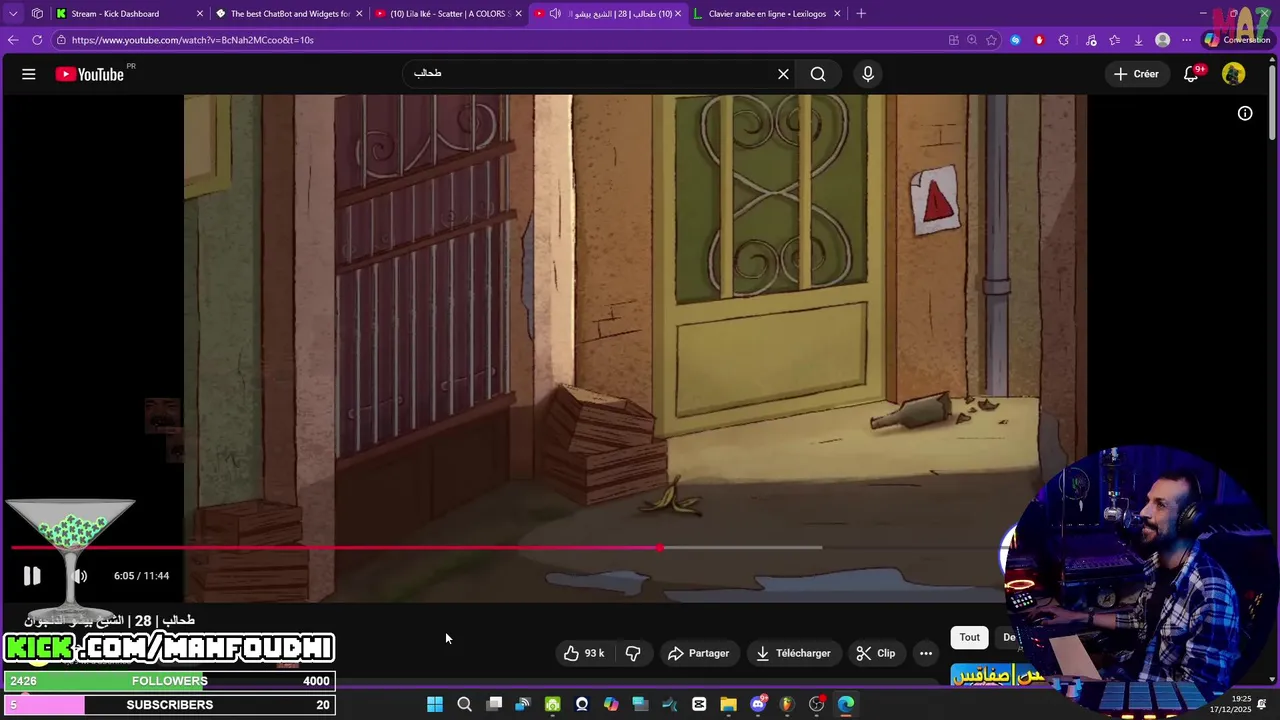The image size is (1280, 720).
Task: Like the video with 93 k likes
Action: pos(584,653)
